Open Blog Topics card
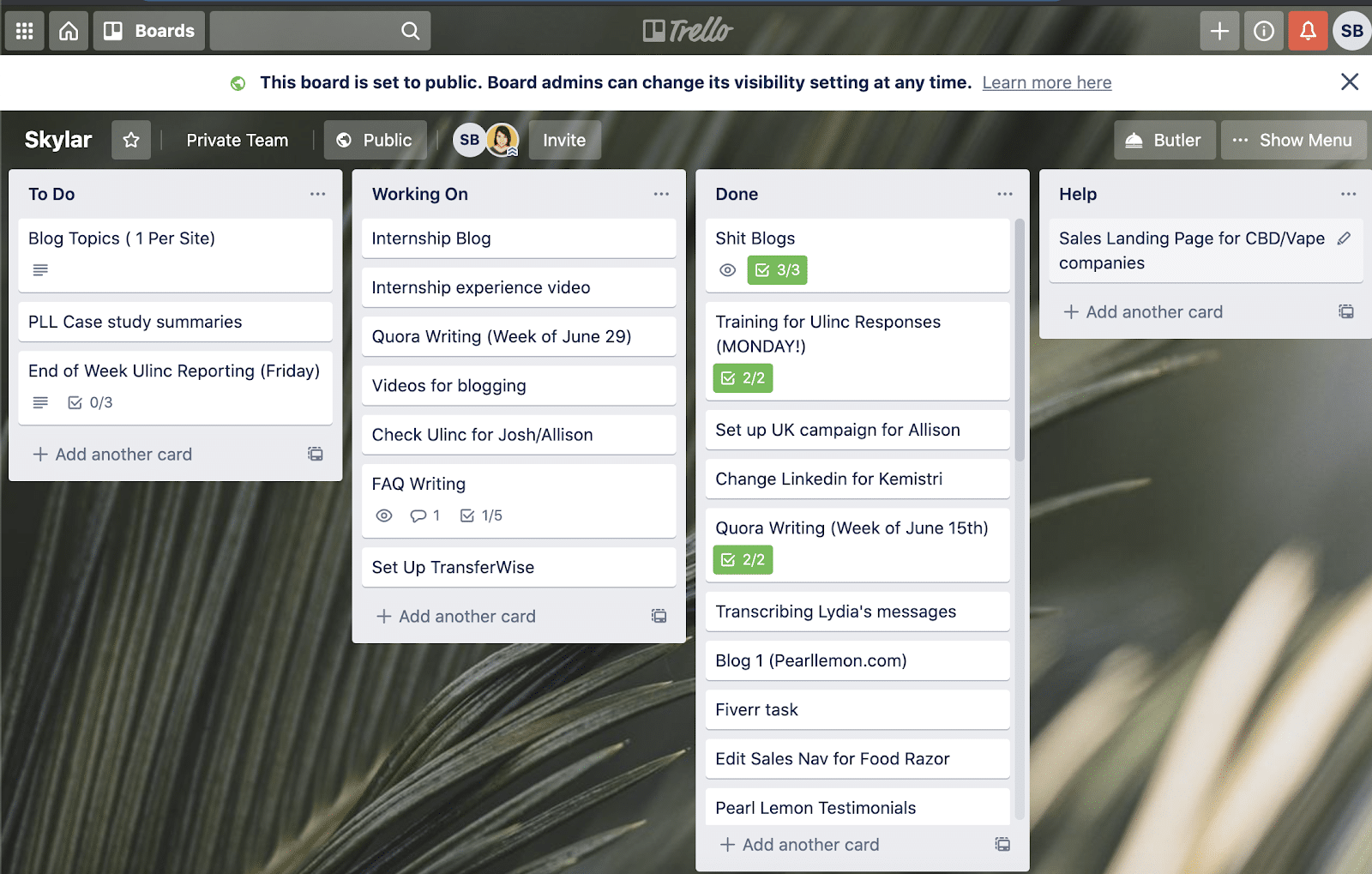This screenshot has width=1372, height=874. pyautogui.click(x=175, y=255)
